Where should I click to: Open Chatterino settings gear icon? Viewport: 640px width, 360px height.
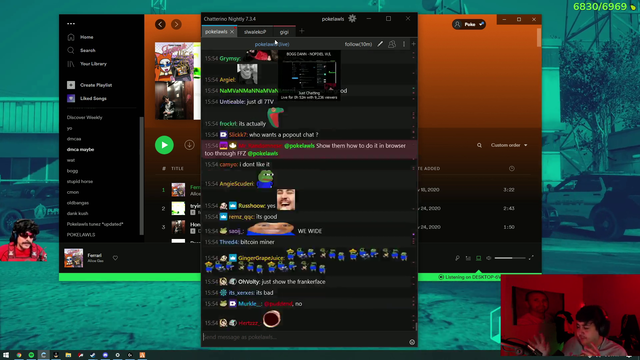(352, 18)
